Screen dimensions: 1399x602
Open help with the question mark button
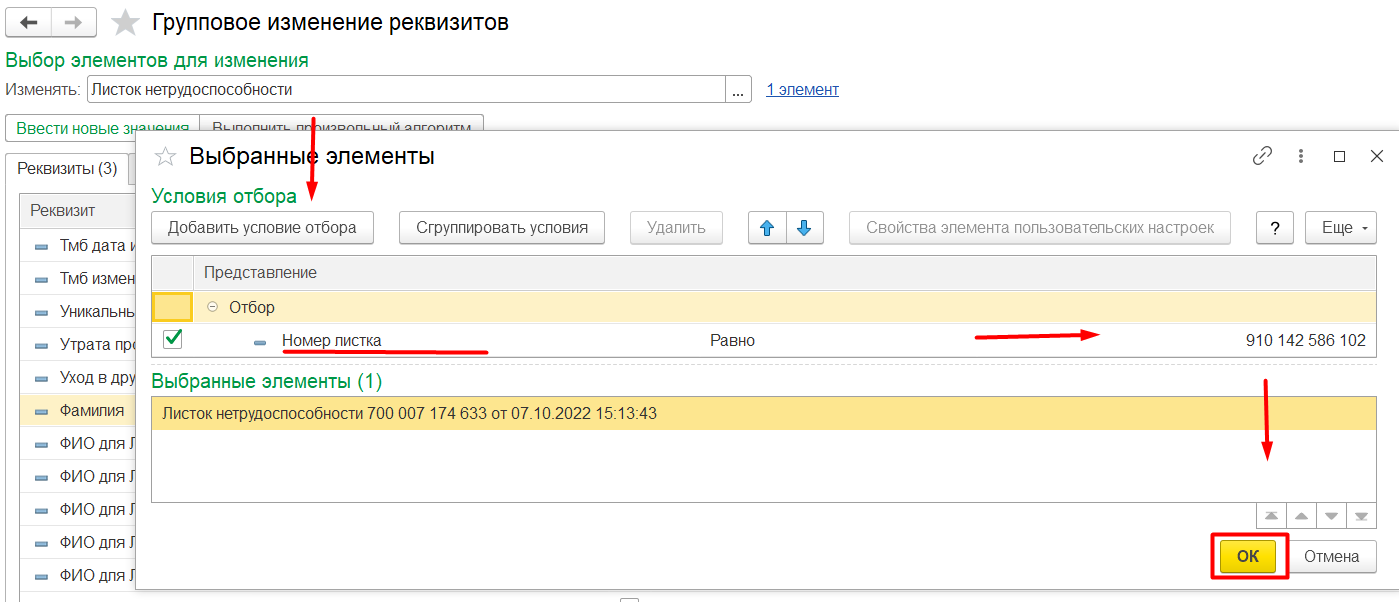[x=1274, y=228]
